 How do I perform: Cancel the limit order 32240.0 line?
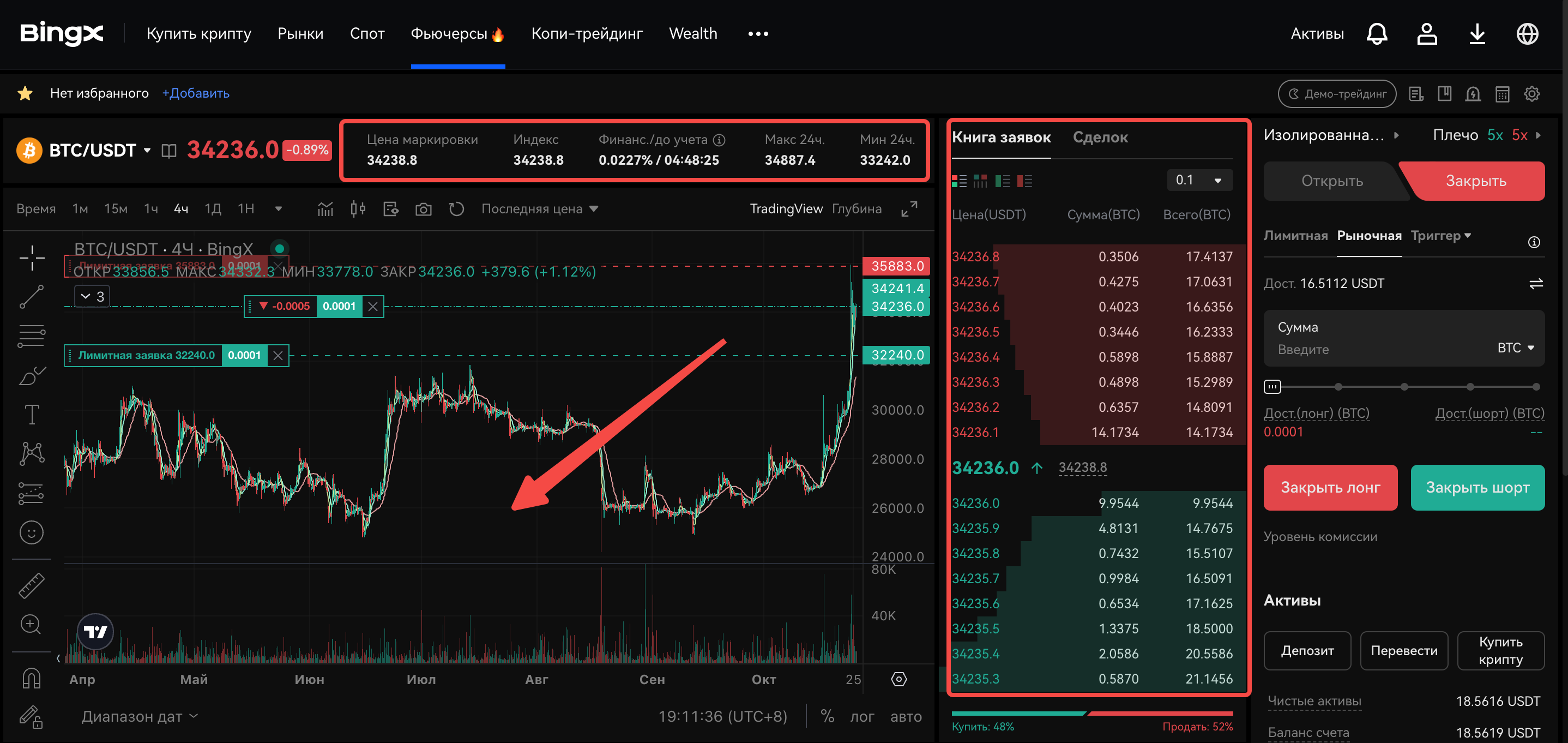278,356
